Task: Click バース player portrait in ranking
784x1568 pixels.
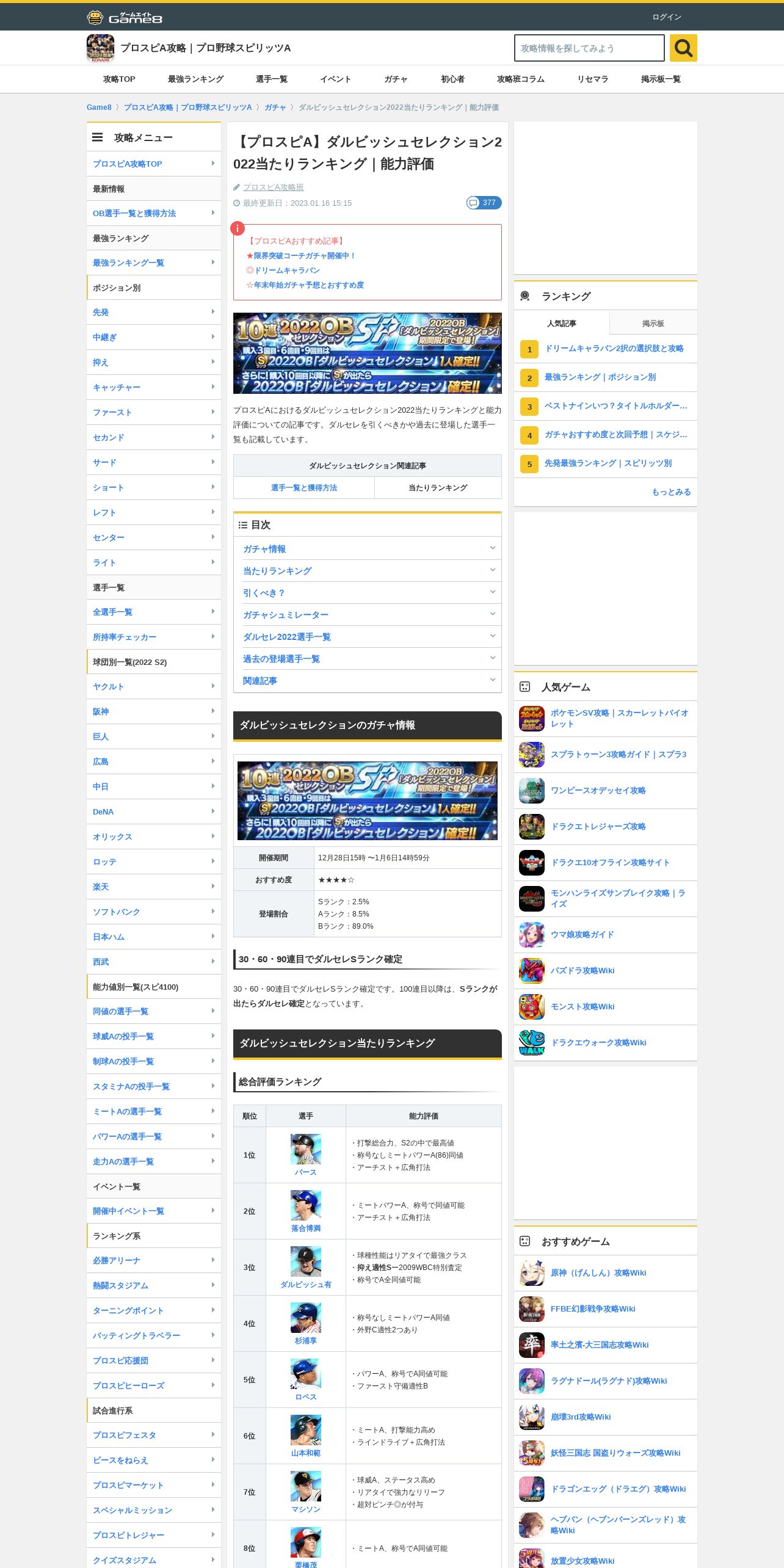Action: click(306, 1149)
